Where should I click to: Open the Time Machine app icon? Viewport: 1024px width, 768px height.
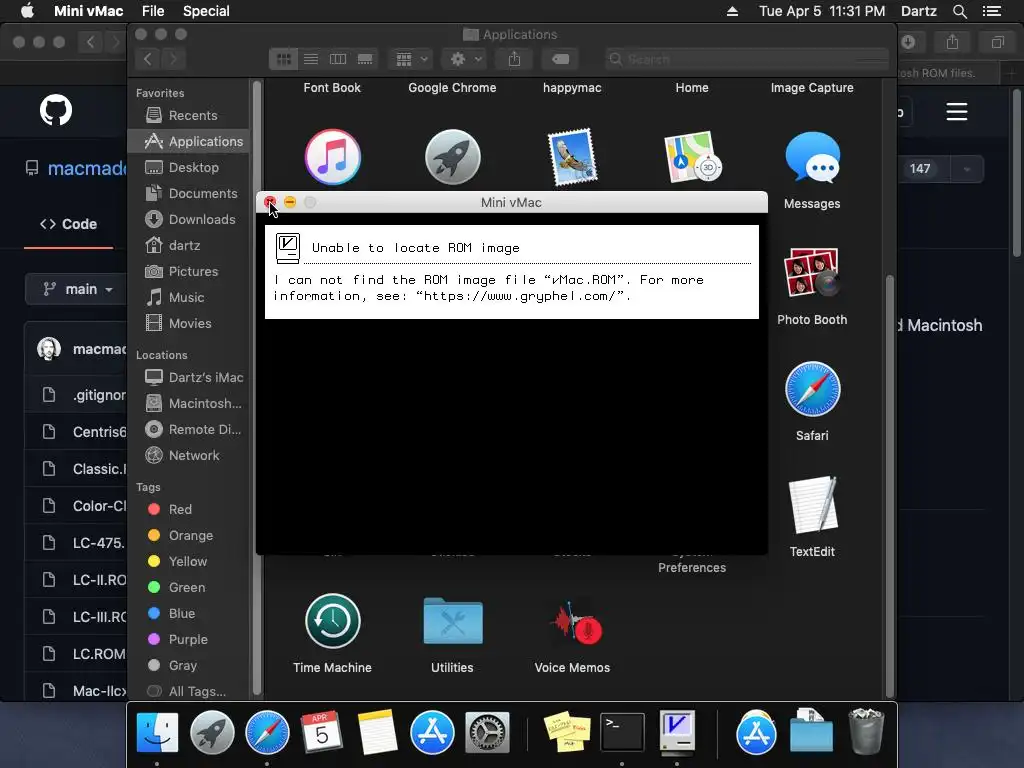coord(332,621)
